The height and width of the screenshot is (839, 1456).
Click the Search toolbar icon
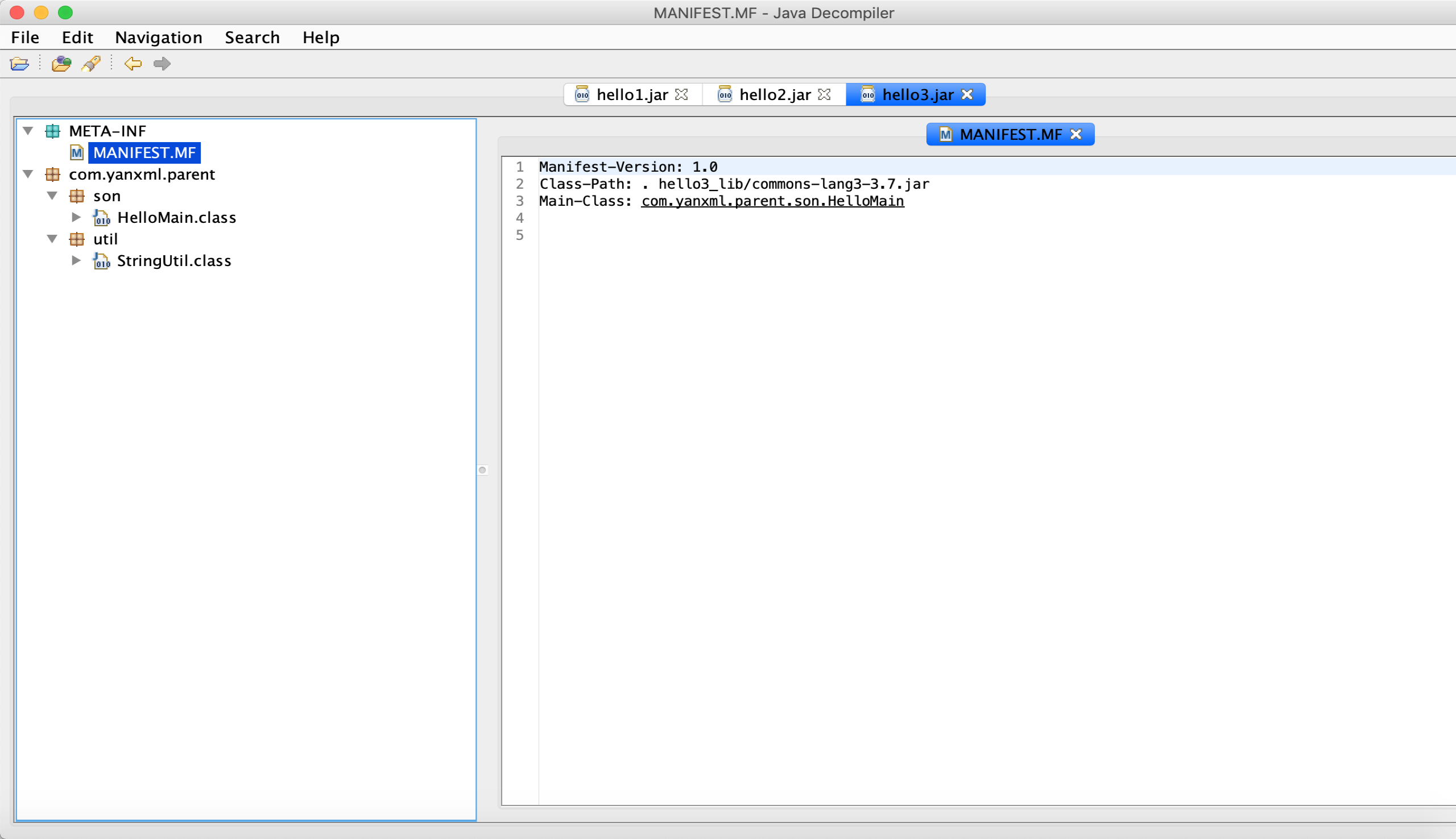tap(91, 64)
